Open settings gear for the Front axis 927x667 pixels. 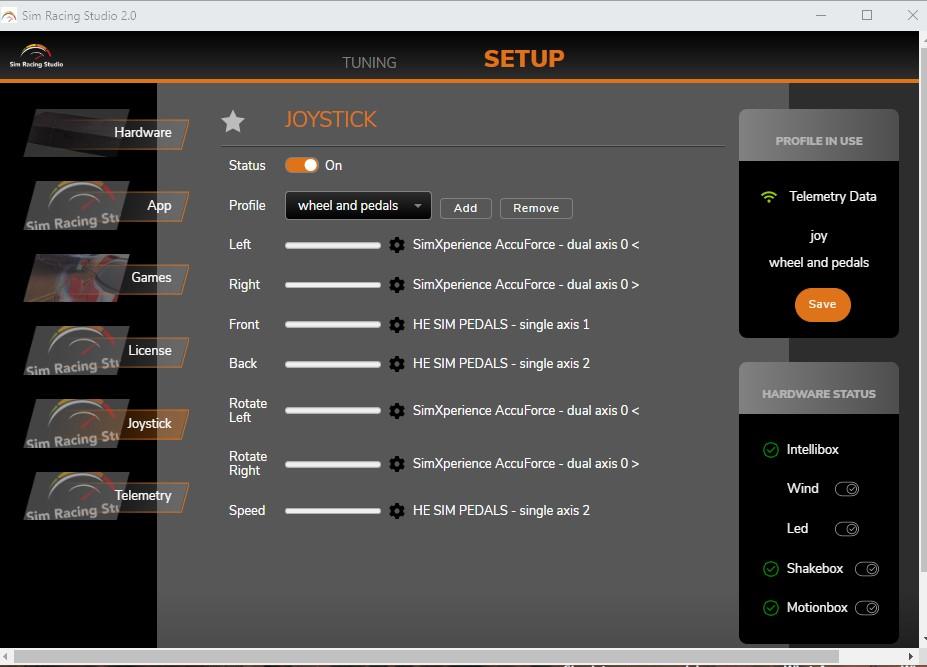pyautogui.click(x=396, y=324)
